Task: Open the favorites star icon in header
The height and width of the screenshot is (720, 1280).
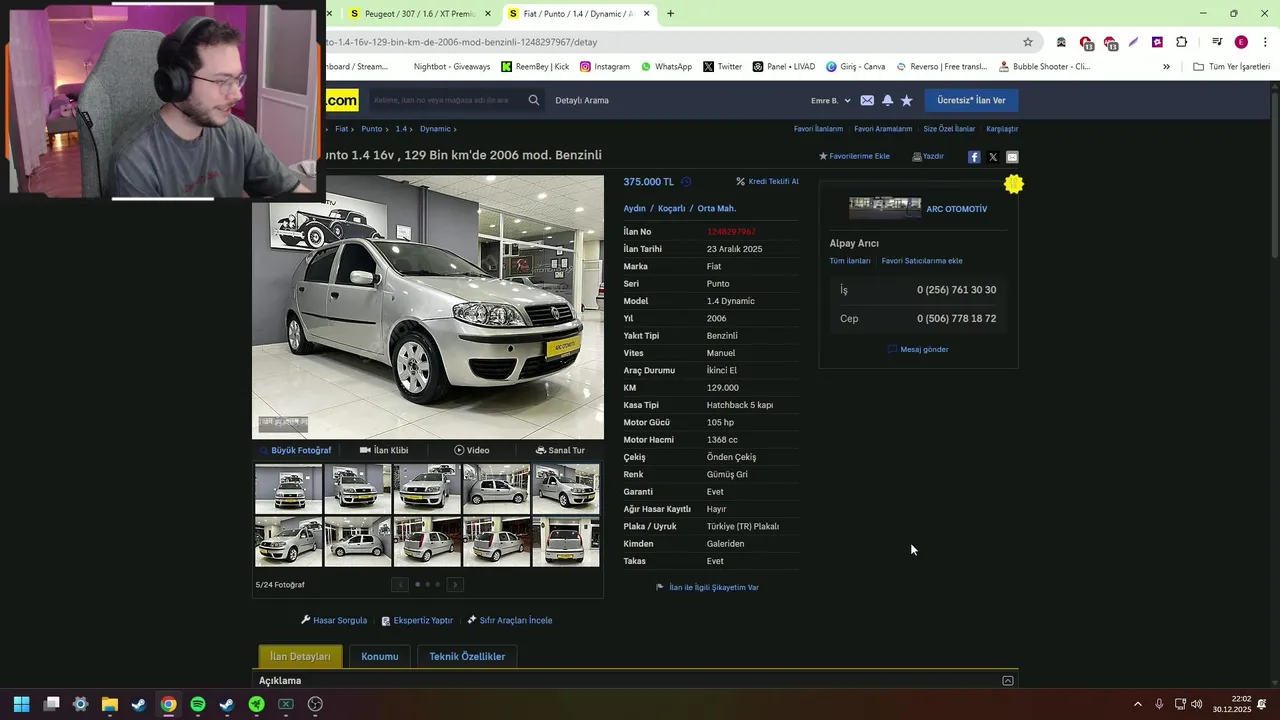Action: click(907, 100)
